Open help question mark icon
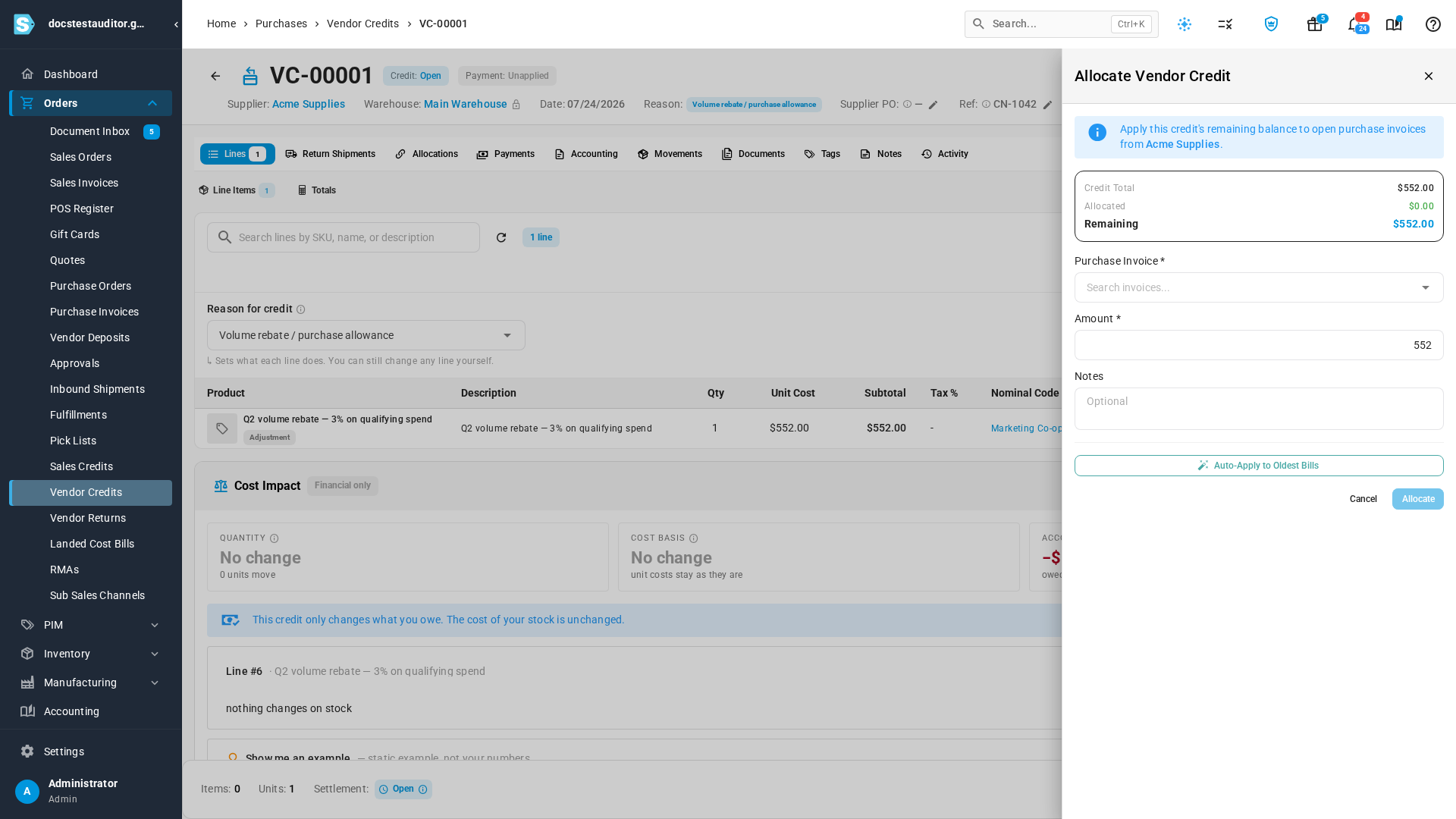This screenshot has height=819, width=1456. tap(1433, 24)
